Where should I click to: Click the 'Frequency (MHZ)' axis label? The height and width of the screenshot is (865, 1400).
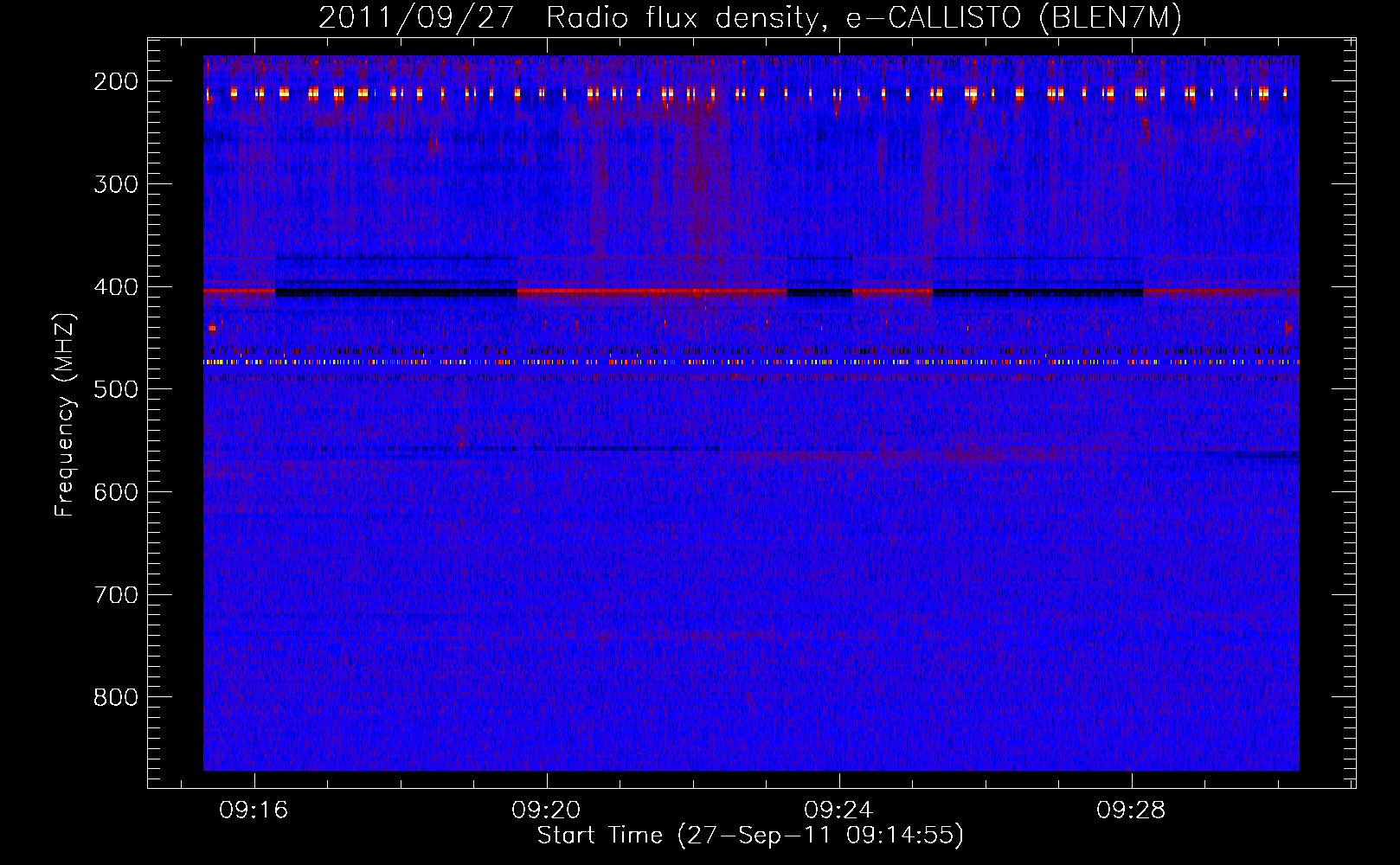tap(65, 414)
